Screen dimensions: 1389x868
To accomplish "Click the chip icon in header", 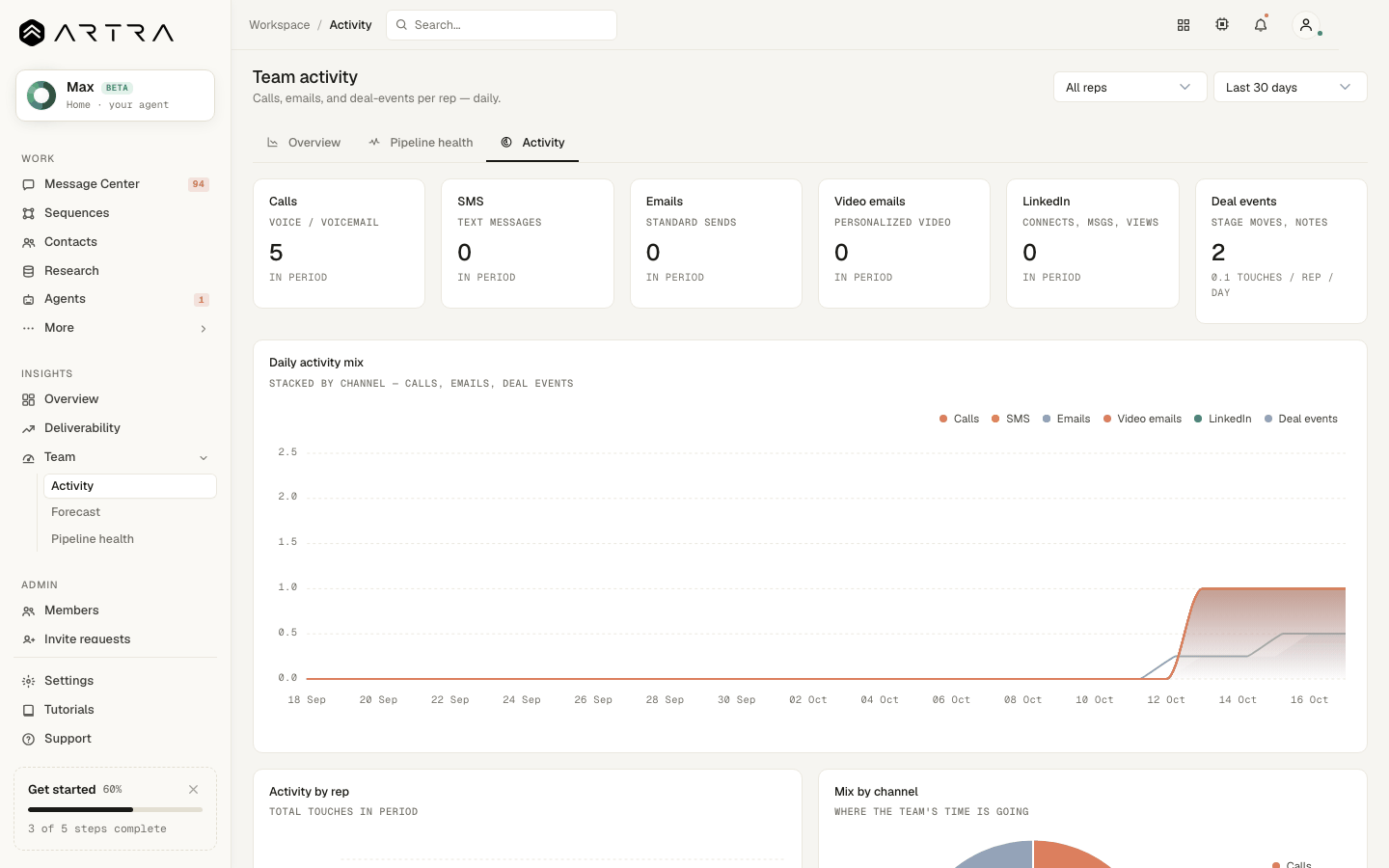I will coord(1222,25).
